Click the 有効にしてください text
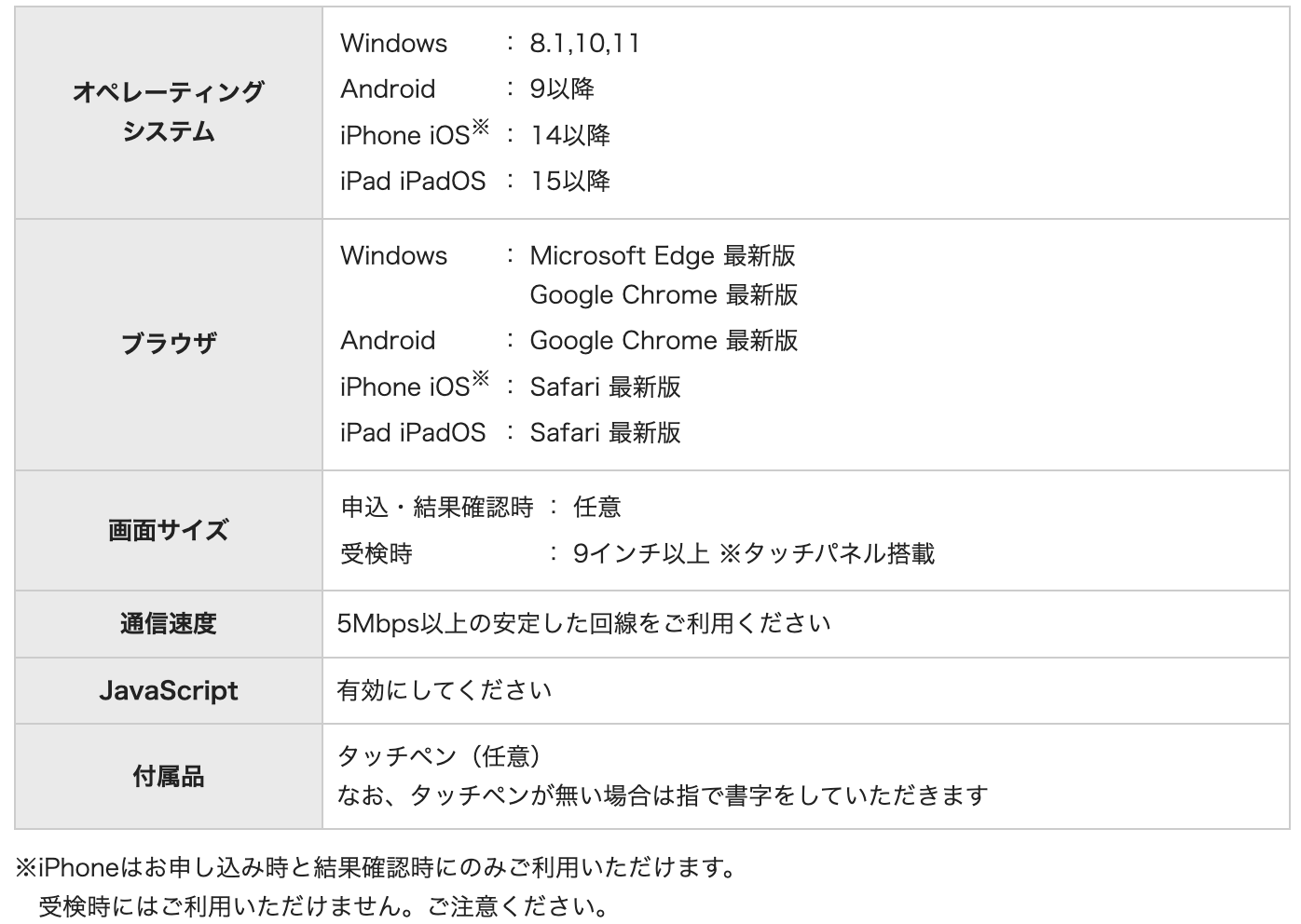 pyautogui.click(x=445, y=691)
